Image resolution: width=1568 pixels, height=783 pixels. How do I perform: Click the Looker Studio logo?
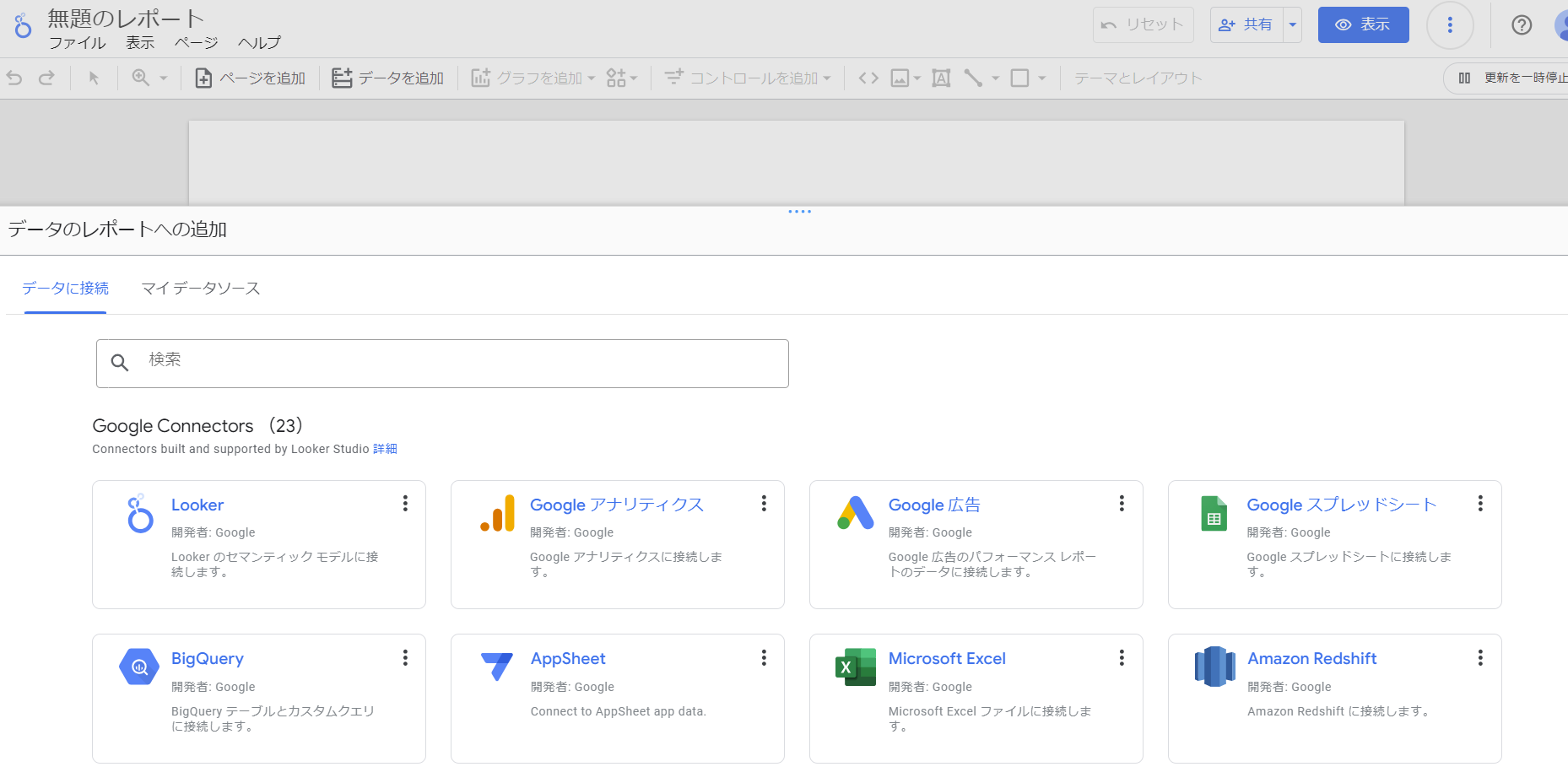click(23, 26)
